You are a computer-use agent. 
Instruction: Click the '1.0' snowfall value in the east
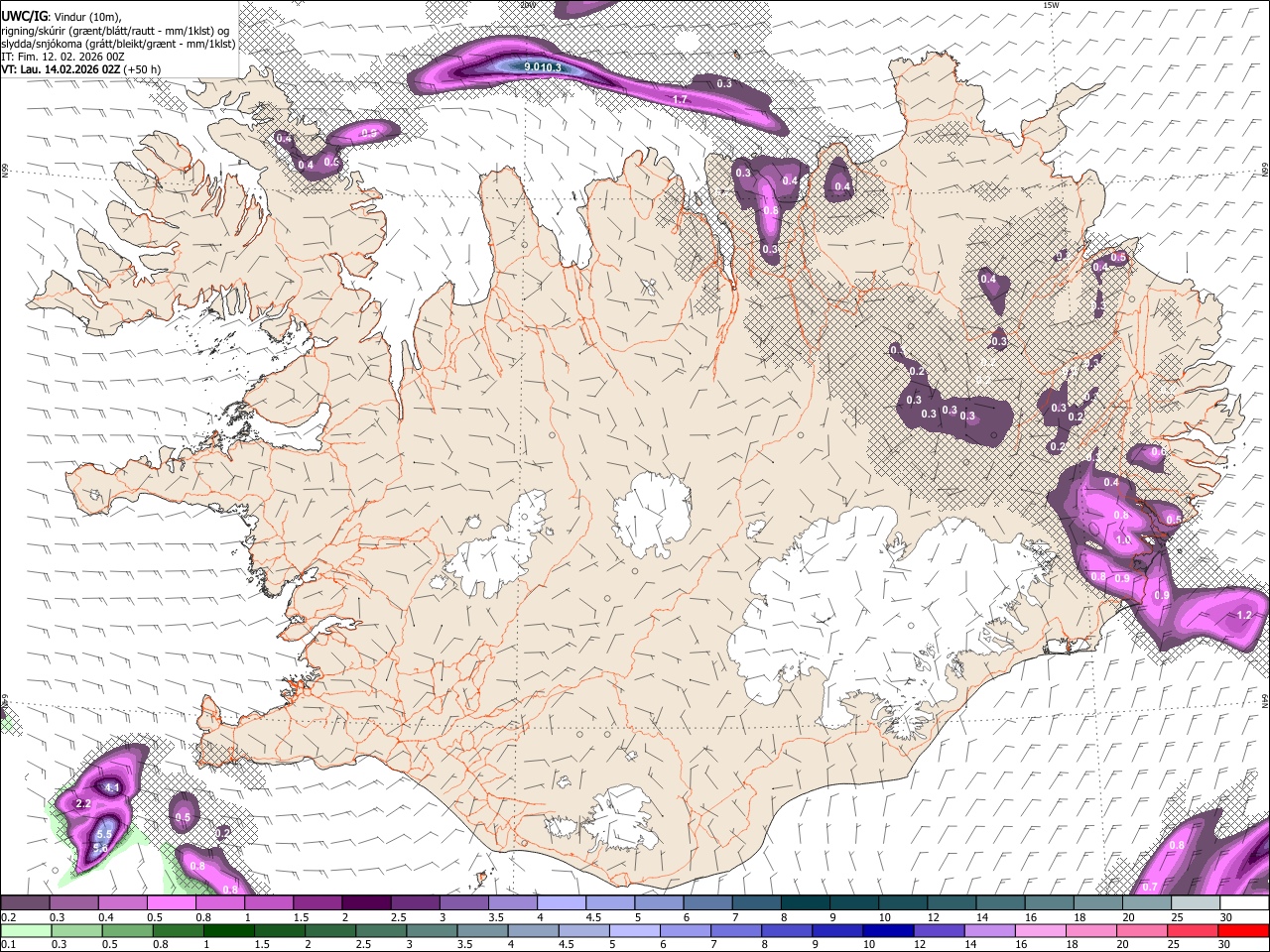click(1123, 540)
